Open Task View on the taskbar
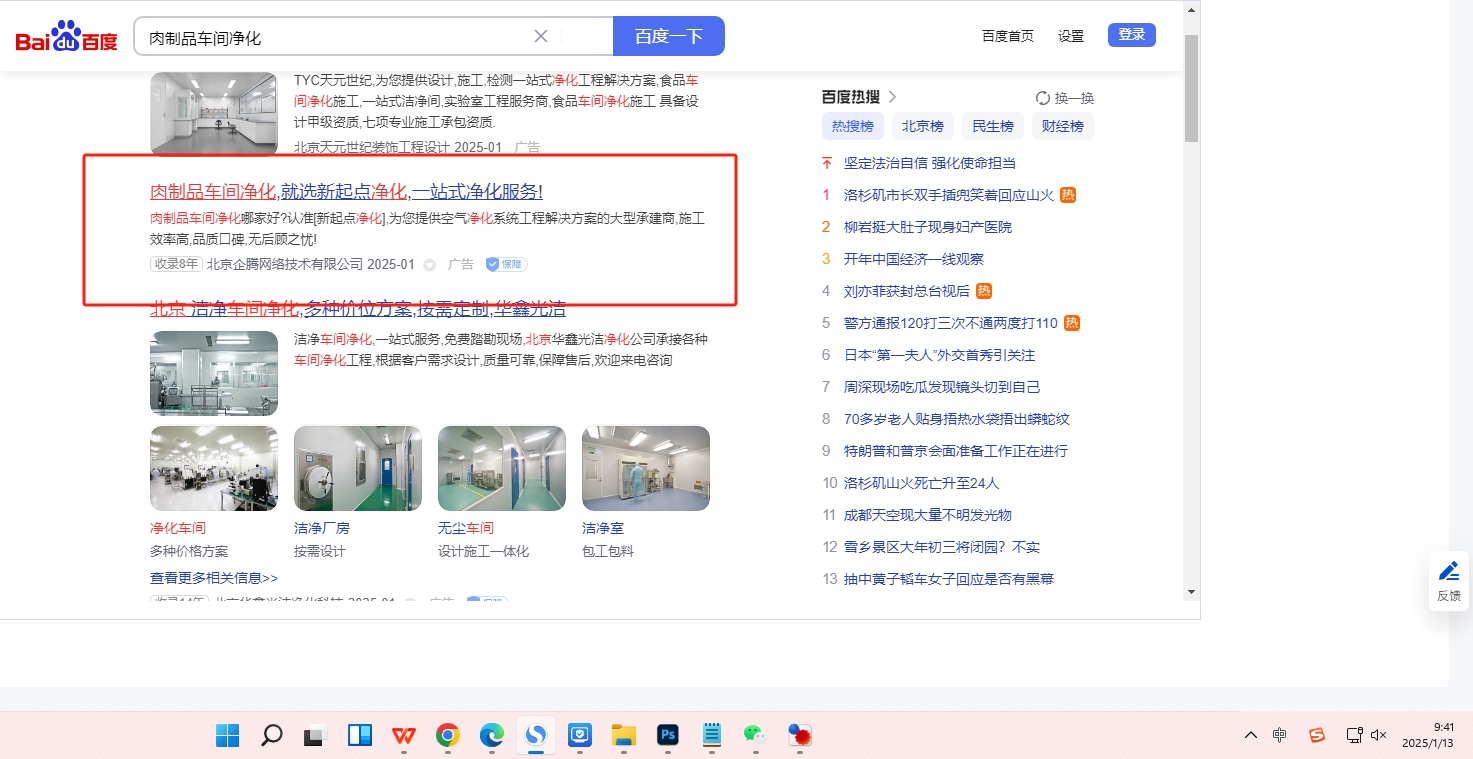The width and height of the screenshot is (1473, 759). [x=316, y=736]
